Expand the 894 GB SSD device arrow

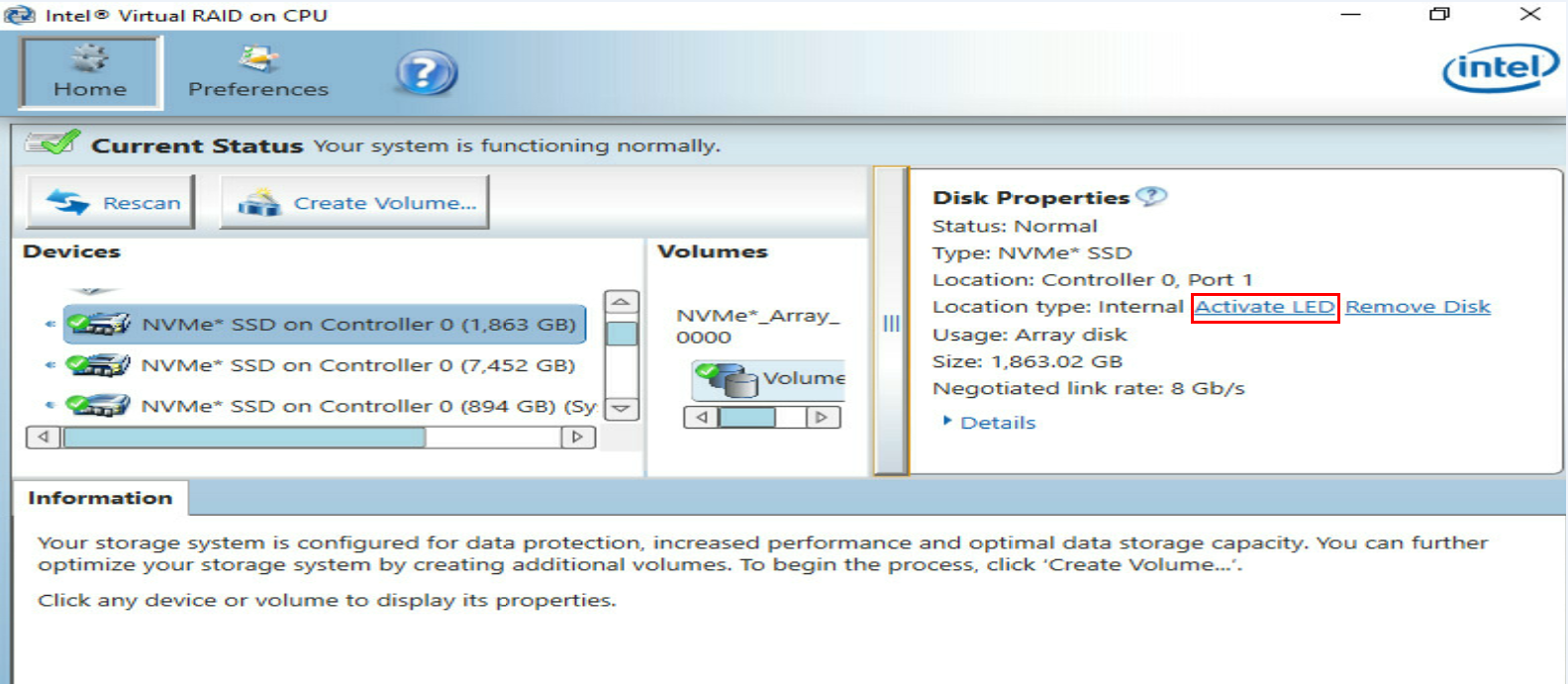coord(49,406)
